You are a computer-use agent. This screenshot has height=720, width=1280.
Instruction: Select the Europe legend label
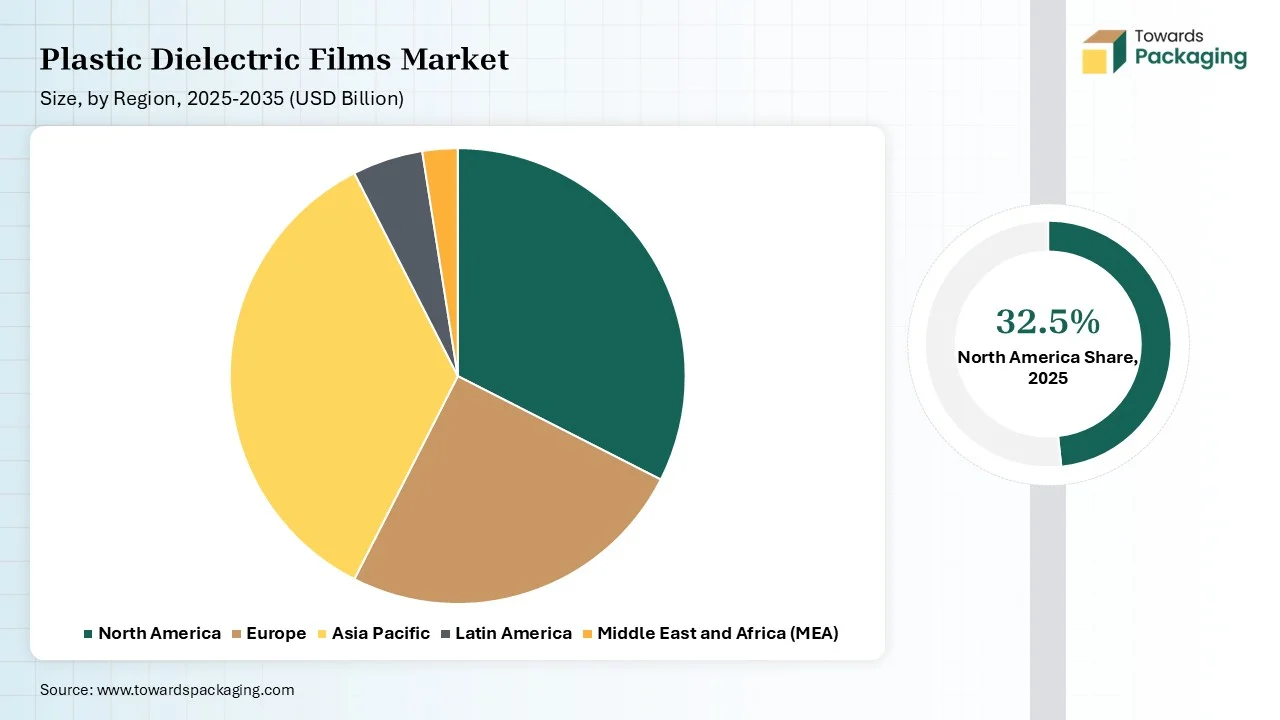pyautogui.click(x=276, y=633)
